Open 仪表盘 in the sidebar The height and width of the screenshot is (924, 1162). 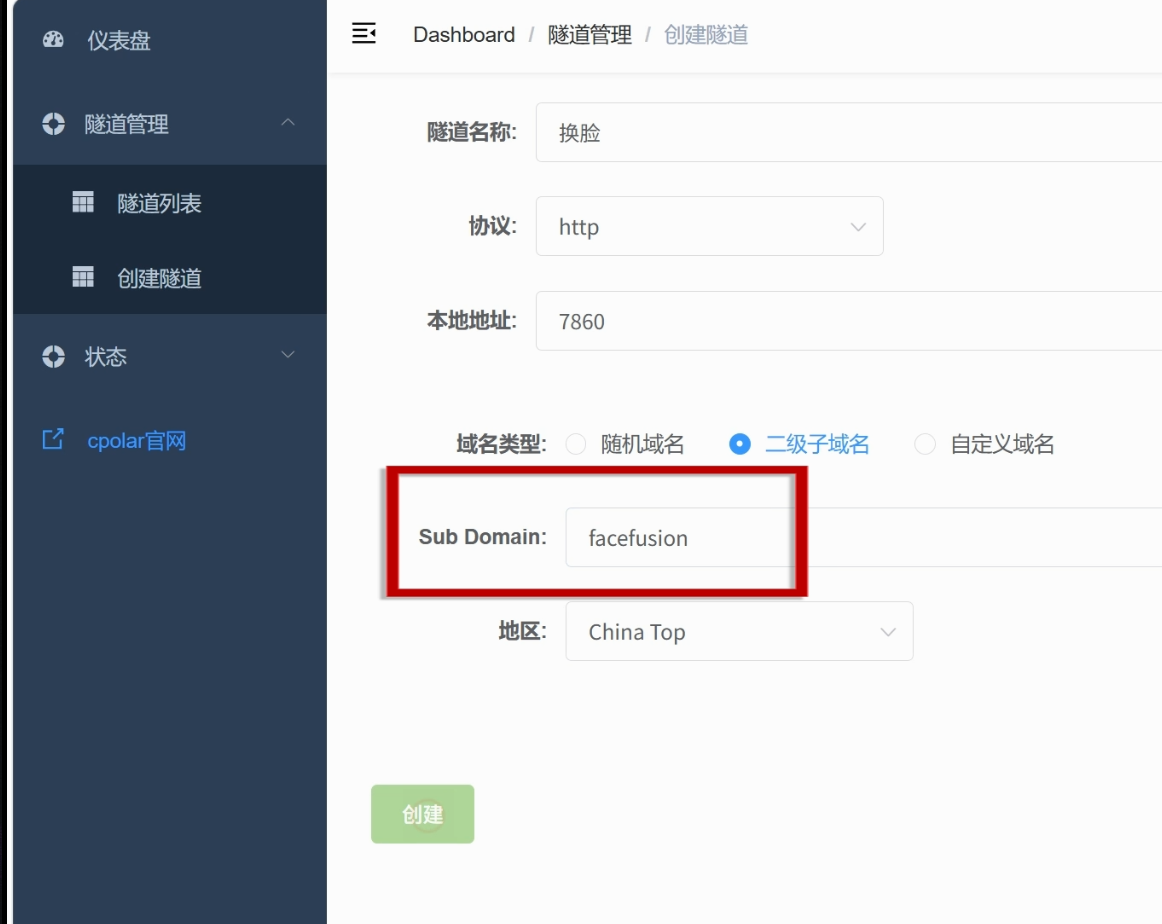point(170,40)
